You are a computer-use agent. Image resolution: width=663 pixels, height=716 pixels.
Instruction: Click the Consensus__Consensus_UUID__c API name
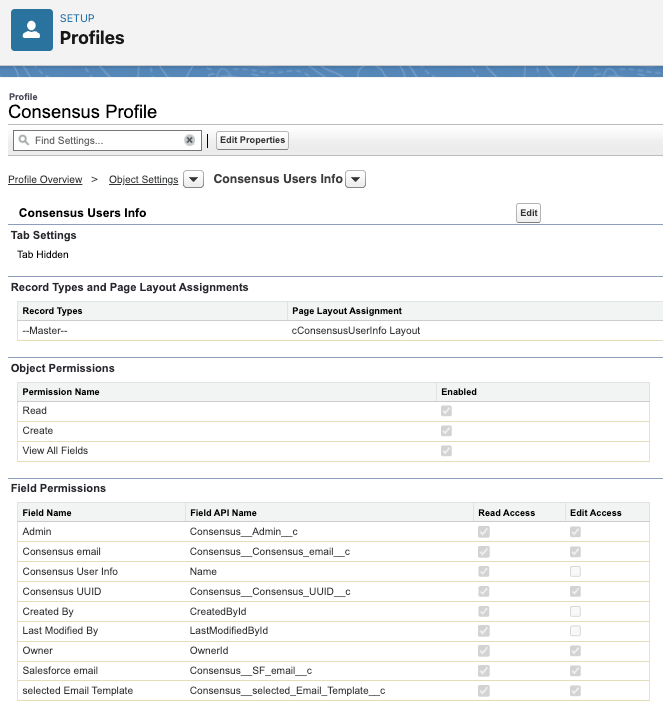click(x=270, y=592)
